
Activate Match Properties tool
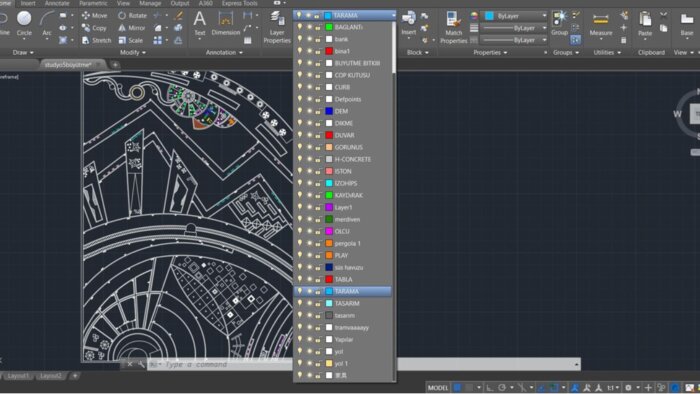(454, 28)
